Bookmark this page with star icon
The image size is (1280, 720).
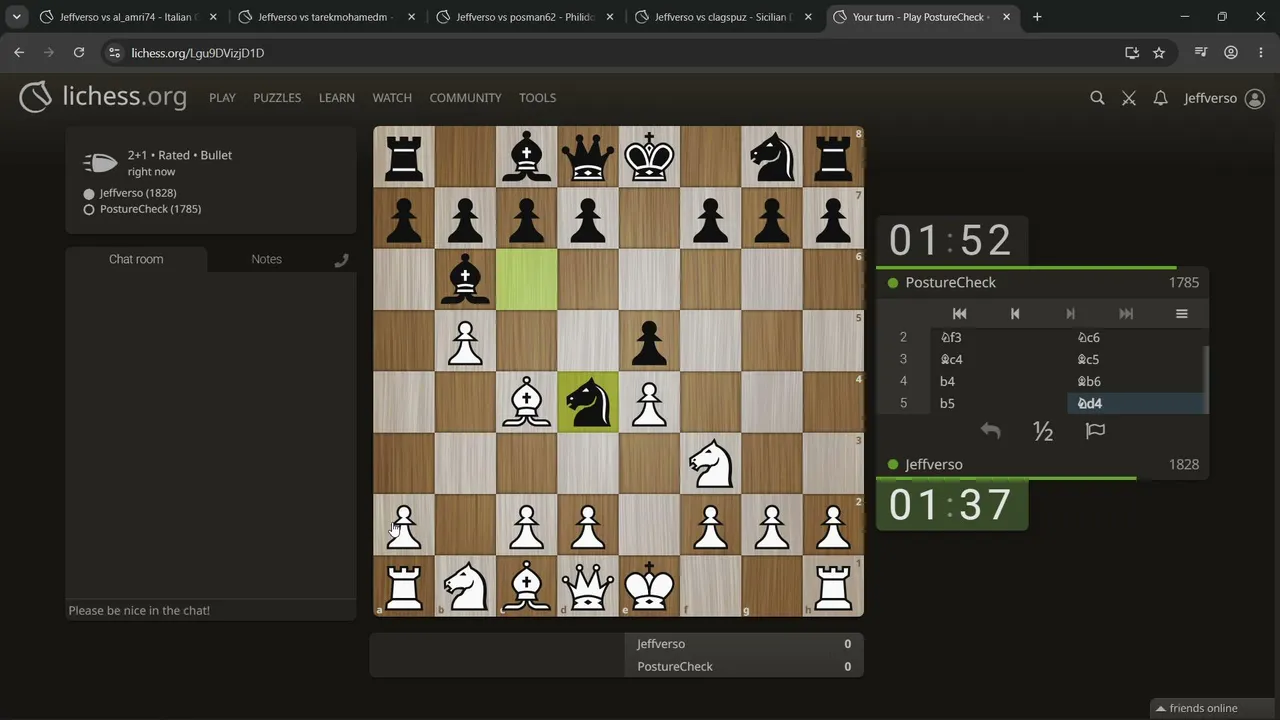(x=1159, y=53)
